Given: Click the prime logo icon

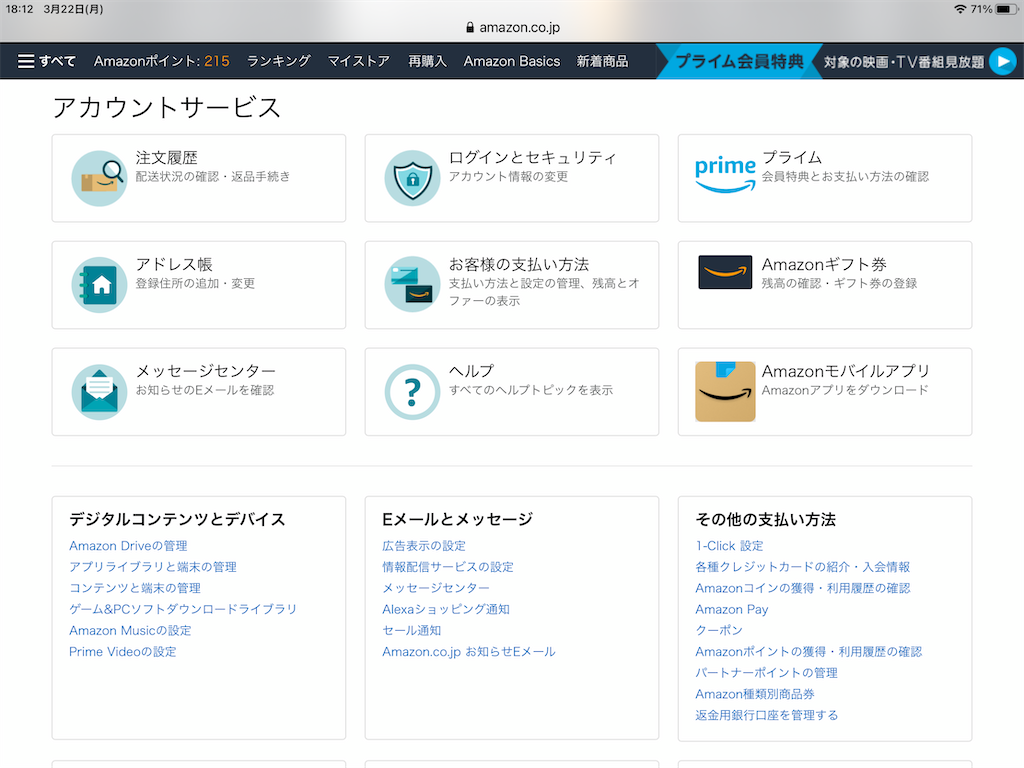Looking at the screenshot, I should coord(725,174).
